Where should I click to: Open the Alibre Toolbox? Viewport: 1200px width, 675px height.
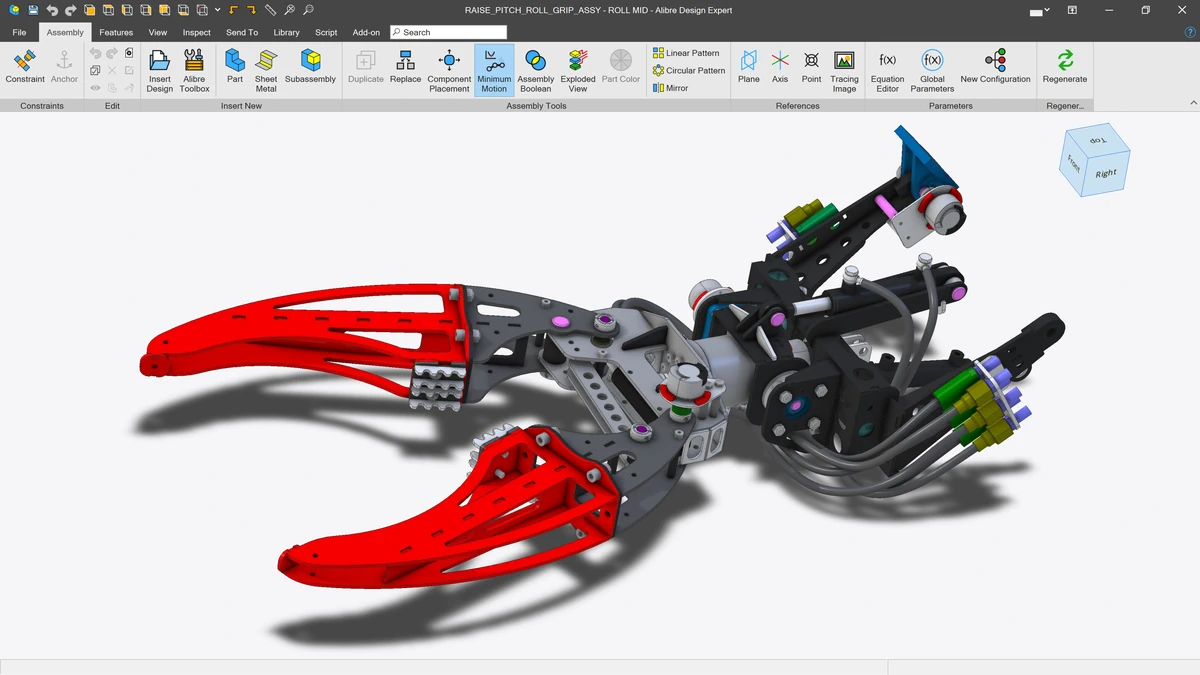click(x=194, y=68)
